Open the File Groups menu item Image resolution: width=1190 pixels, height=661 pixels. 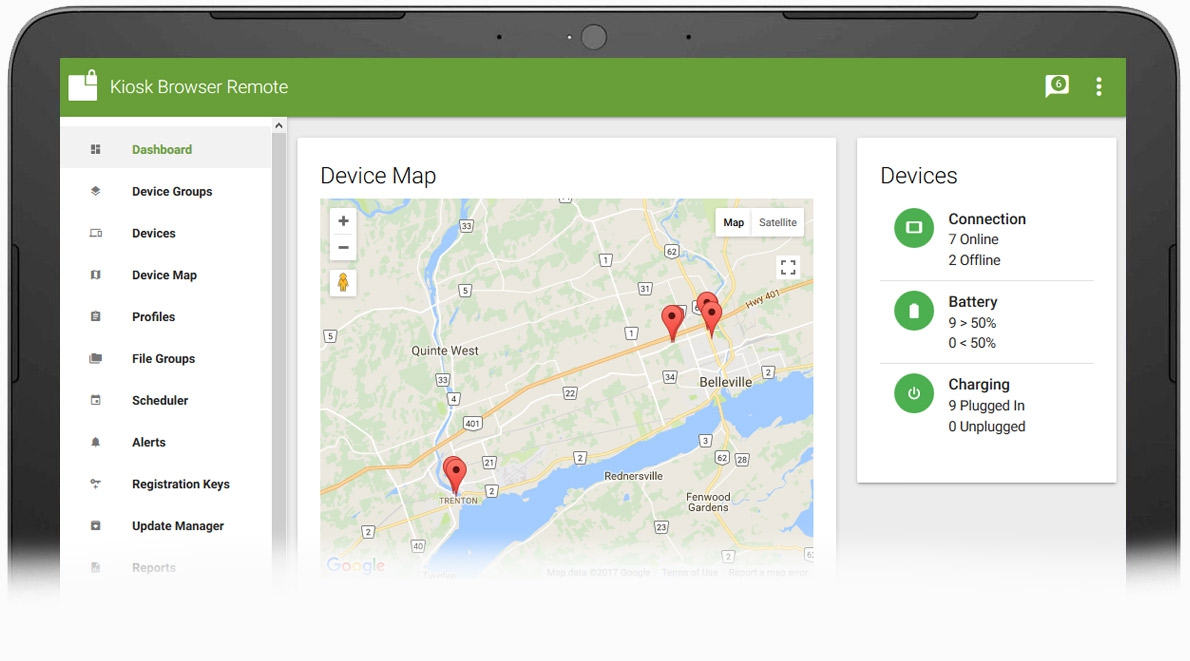(165, 358)
